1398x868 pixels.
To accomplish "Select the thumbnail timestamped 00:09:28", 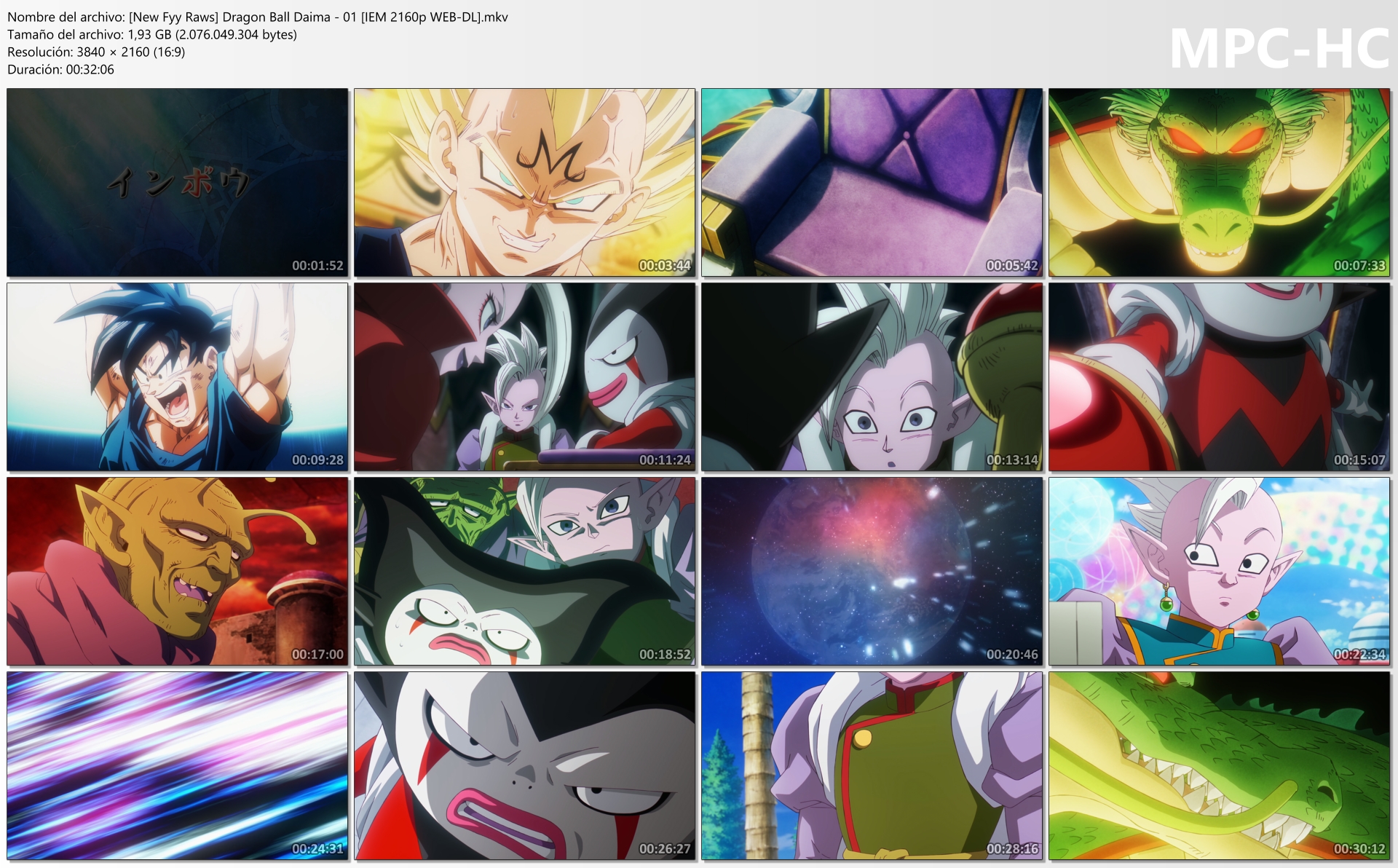I will pos(178,377).
